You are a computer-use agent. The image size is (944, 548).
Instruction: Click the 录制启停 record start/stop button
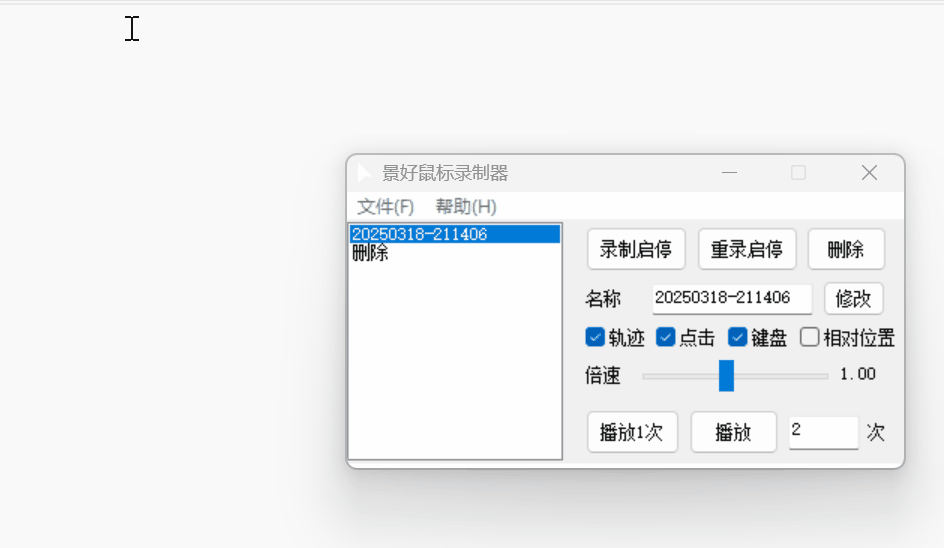(636, 249)
